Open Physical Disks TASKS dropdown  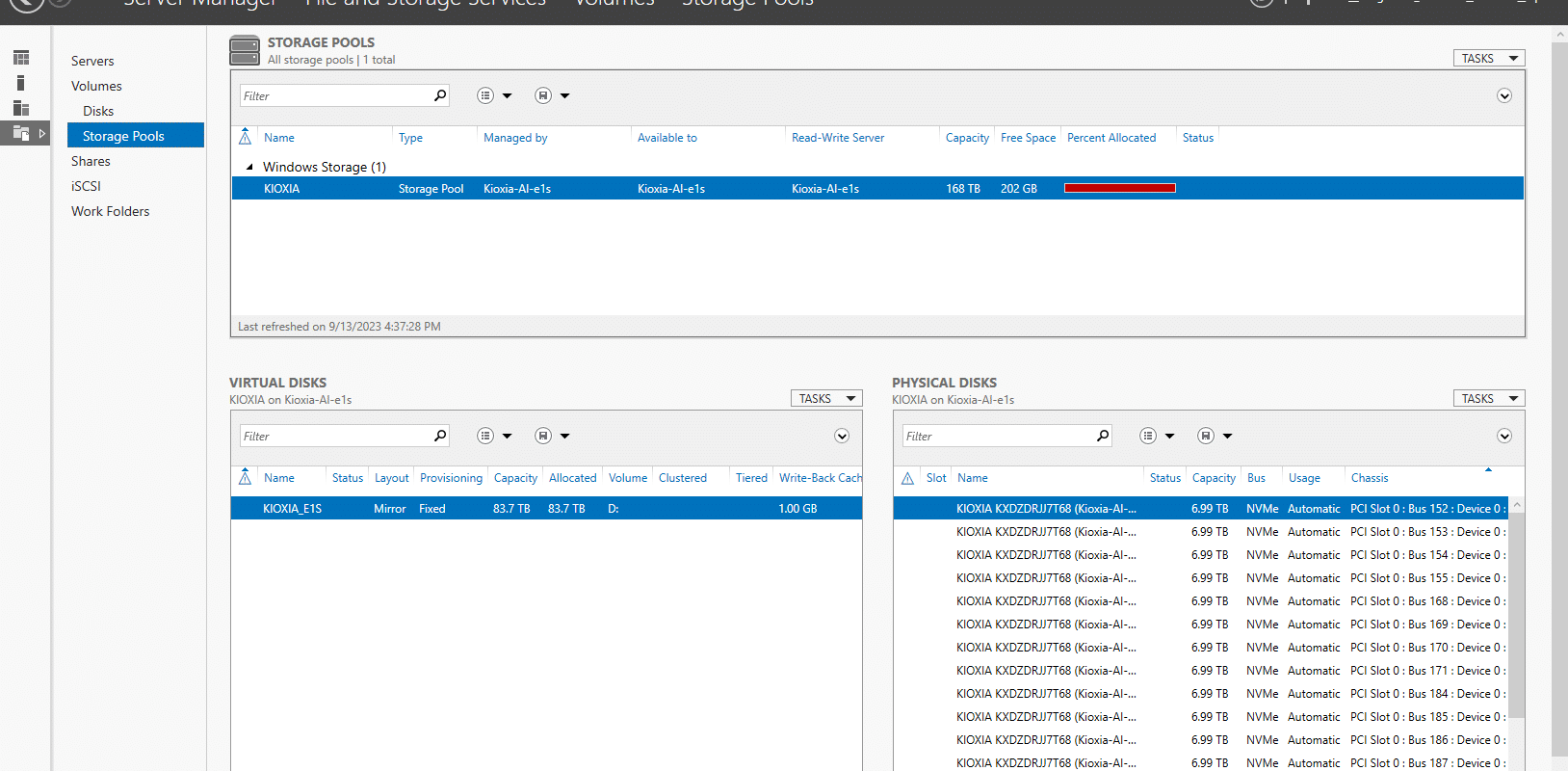click(x=1489, y=398)
